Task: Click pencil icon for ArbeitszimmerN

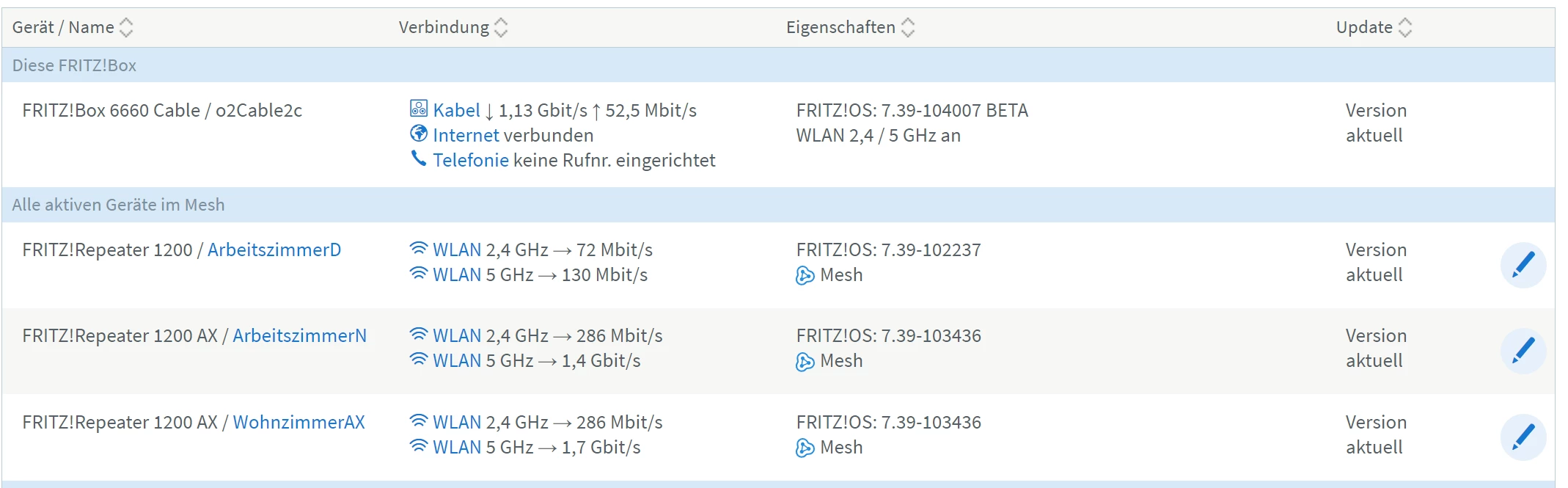Action: click(x=1523, y=350)
